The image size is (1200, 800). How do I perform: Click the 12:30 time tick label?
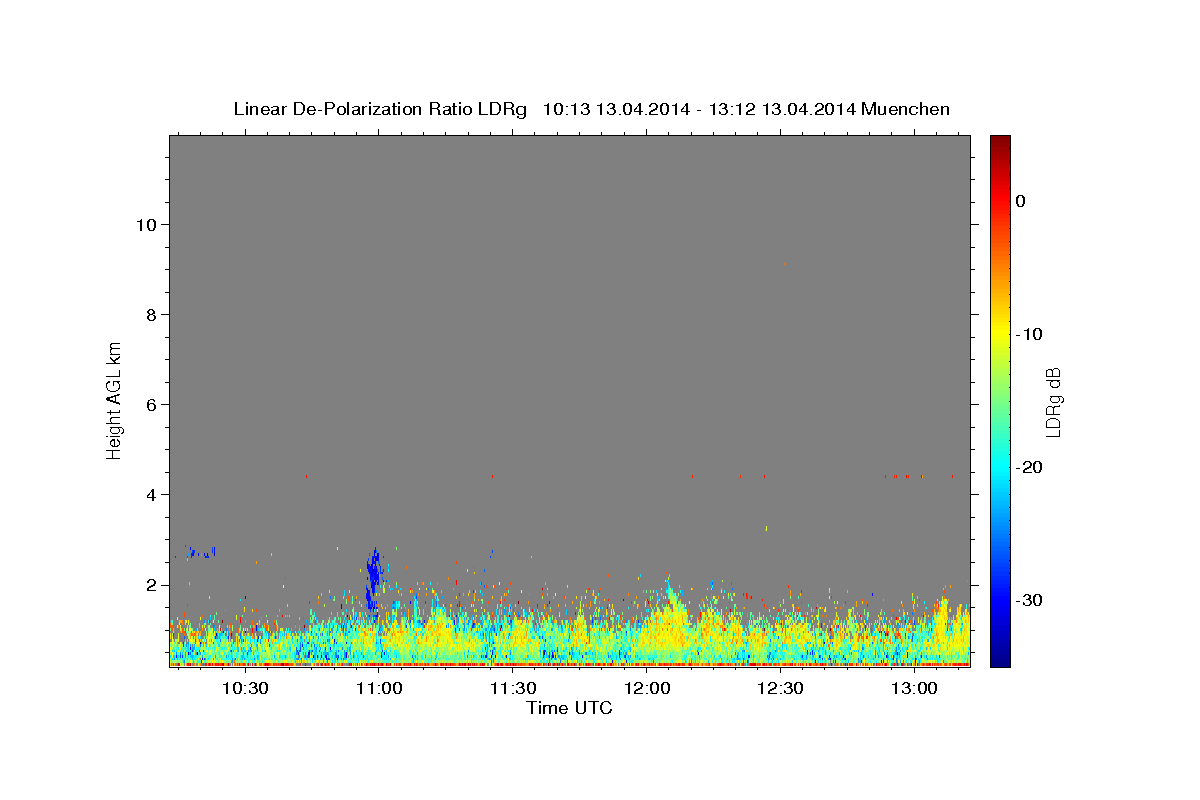(781, 688)
